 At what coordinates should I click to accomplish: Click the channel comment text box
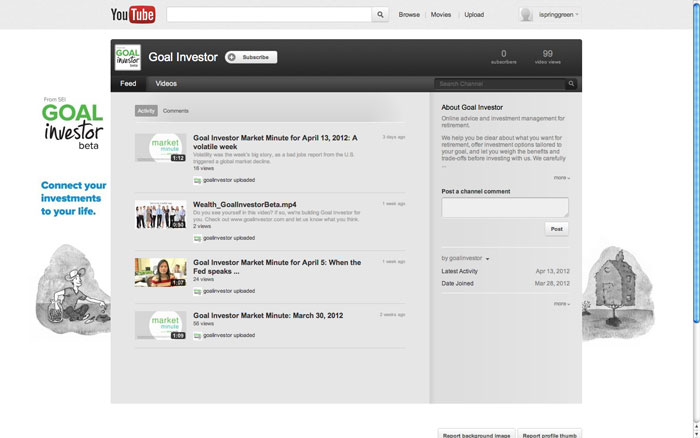[505, 208]
